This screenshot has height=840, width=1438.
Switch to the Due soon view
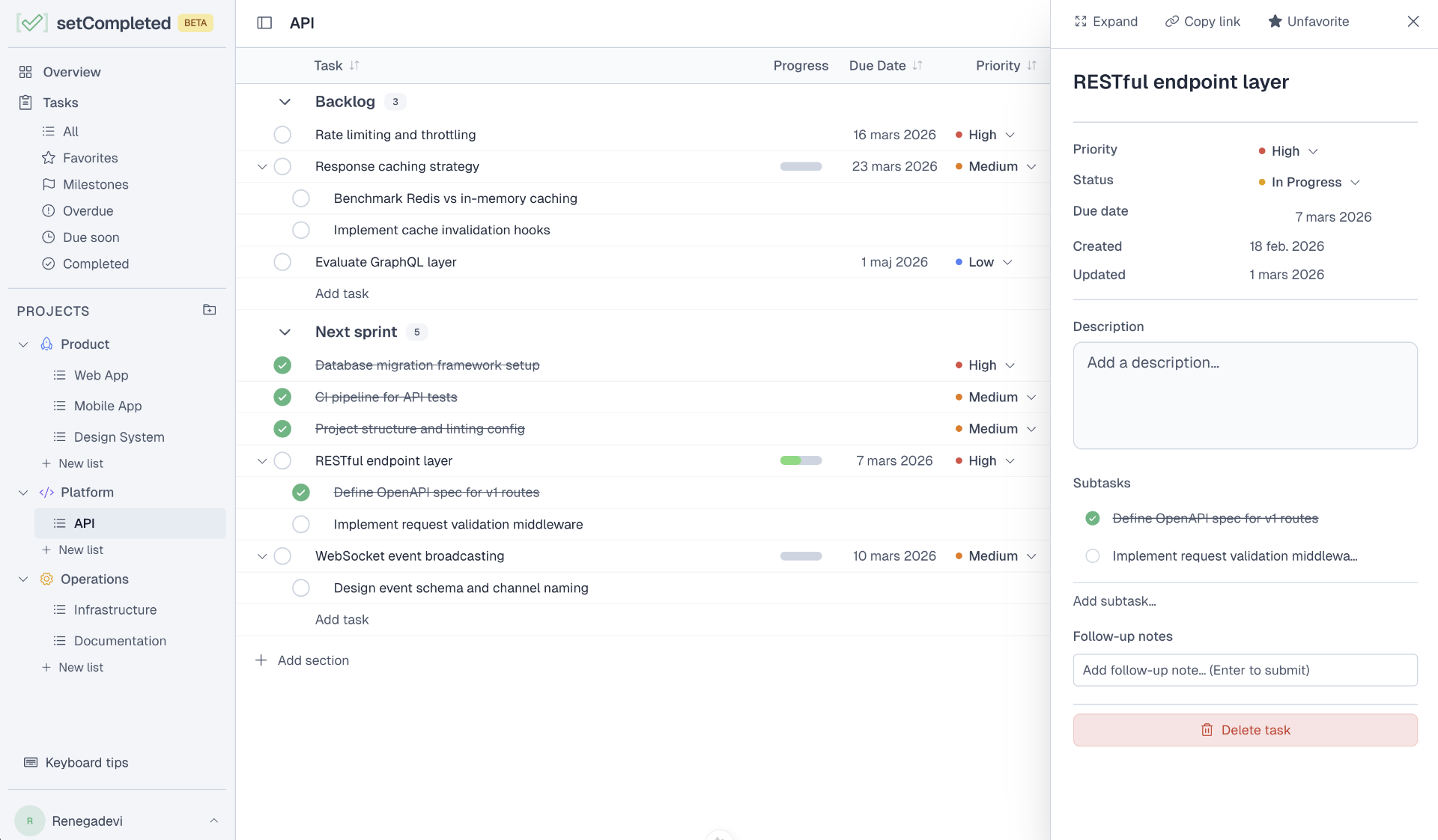(x=82, y=237)
